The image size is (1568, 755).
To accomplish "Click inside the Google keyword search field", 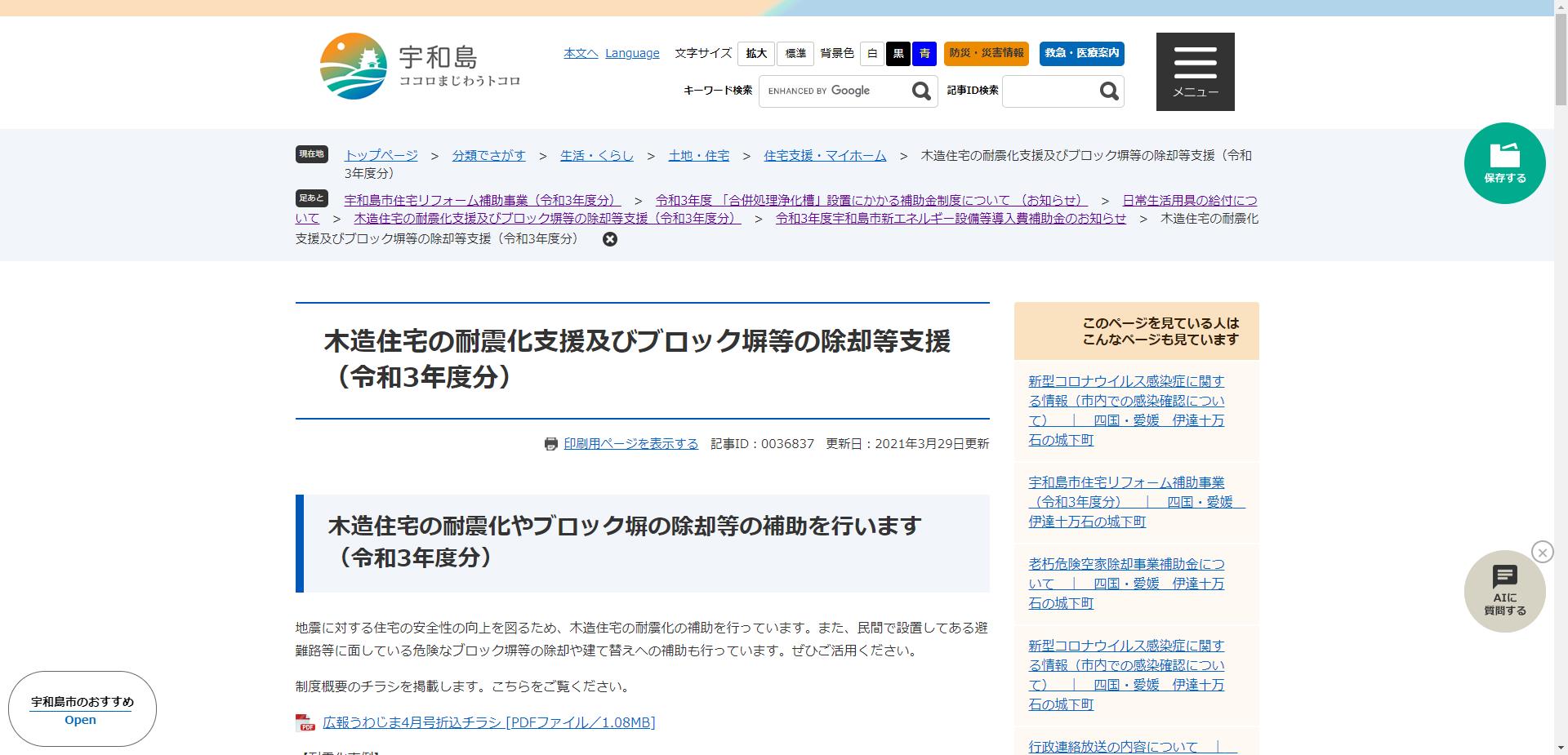I will (x=833, y=91).
